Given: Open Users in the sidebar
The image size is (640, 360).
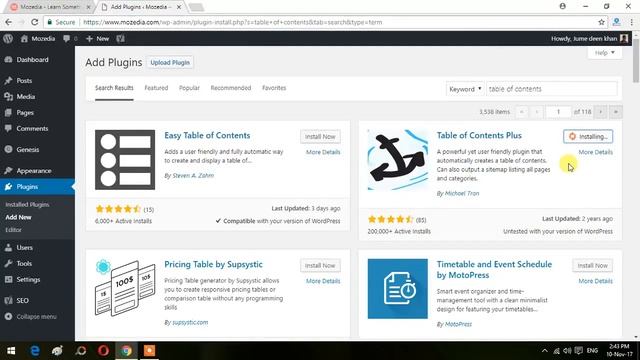Looking at the screenshot, I should (x=24, y=248).
